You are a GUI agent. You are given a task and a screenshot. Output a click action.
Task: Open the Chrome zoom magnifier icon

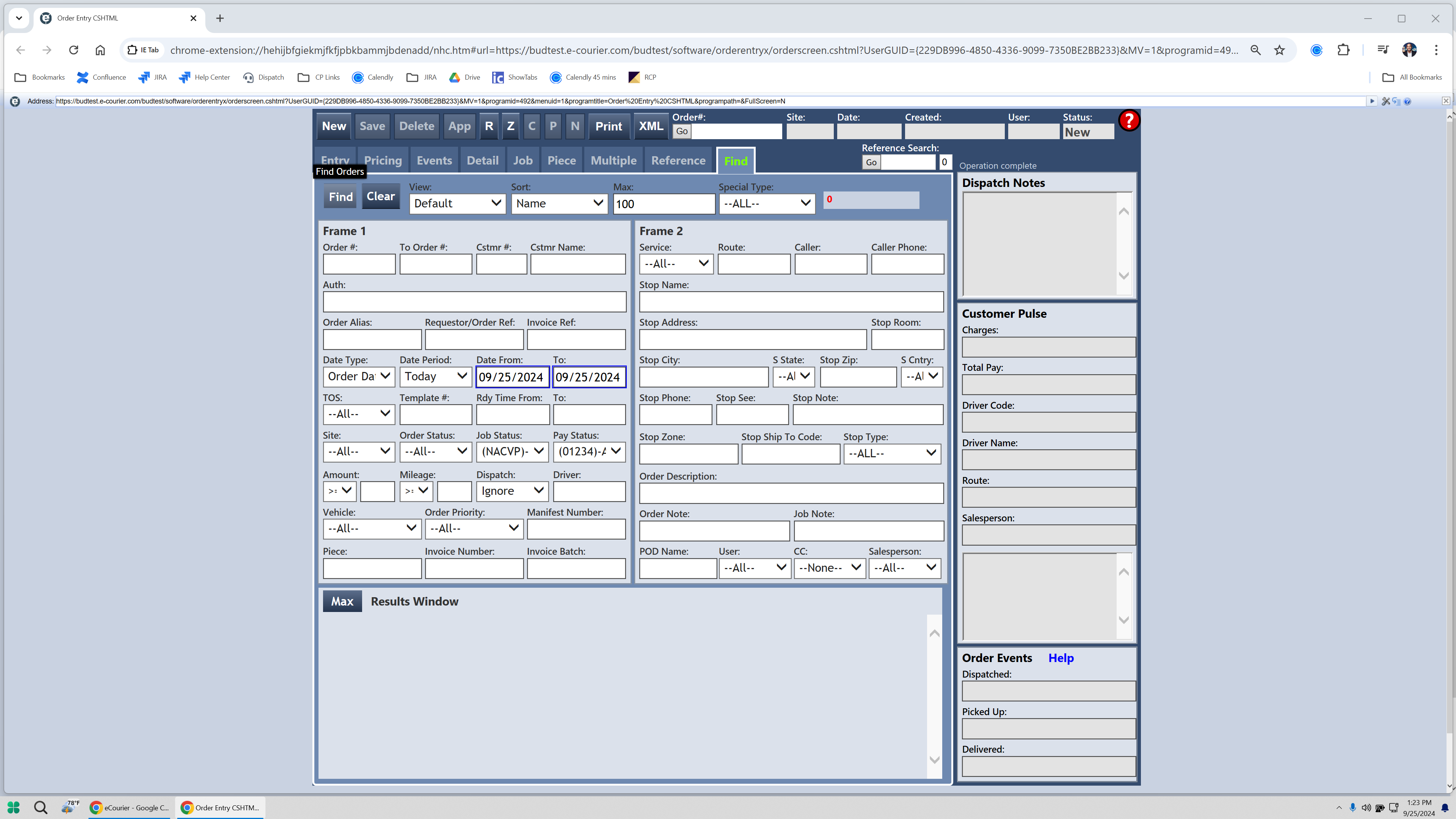coord(1255,50)
